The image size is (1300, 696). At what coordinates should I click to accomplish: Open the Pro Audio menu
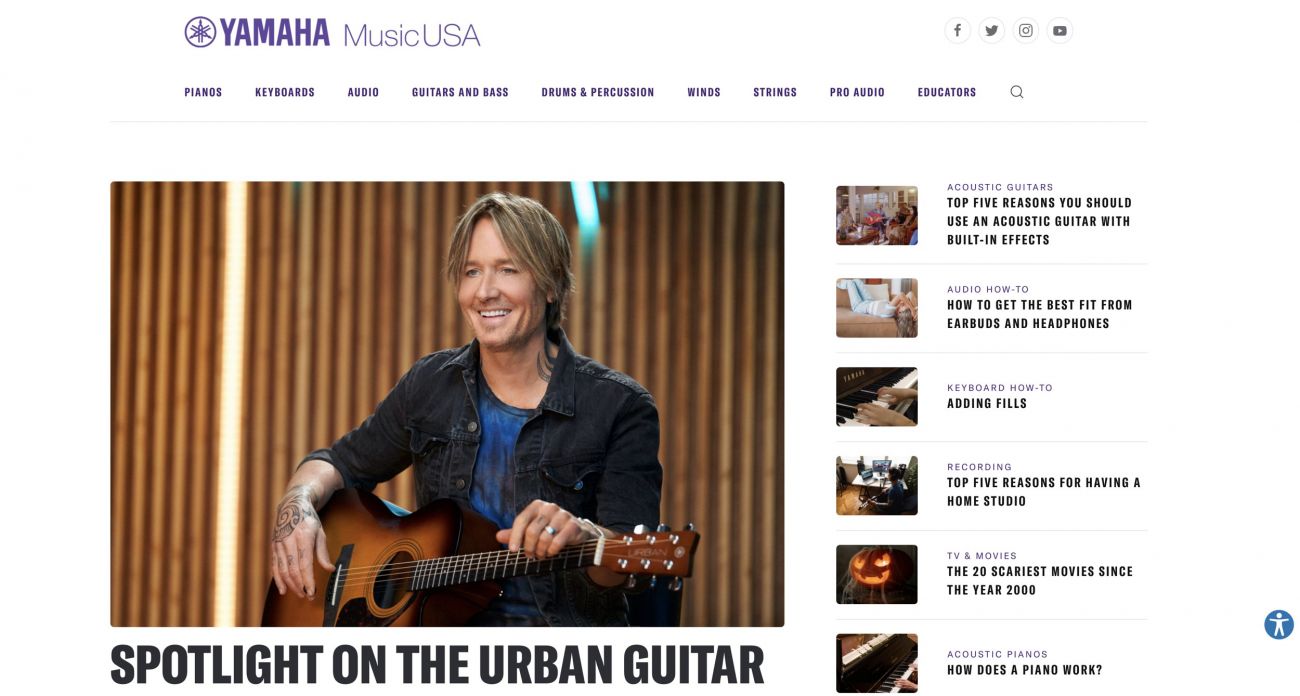click(857, 92)
